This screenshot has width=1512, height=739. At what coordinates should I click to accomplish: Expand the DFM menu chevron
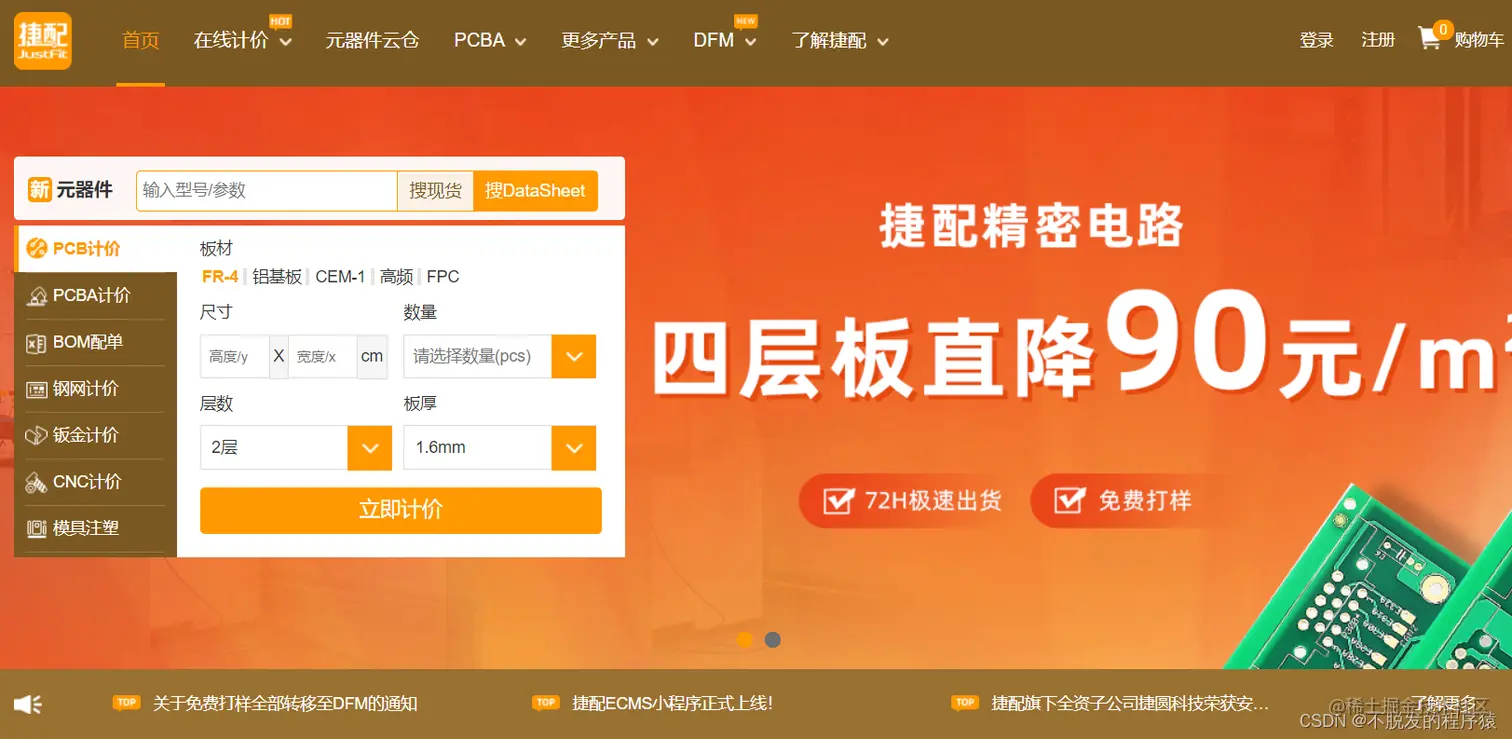coord(750,42)
